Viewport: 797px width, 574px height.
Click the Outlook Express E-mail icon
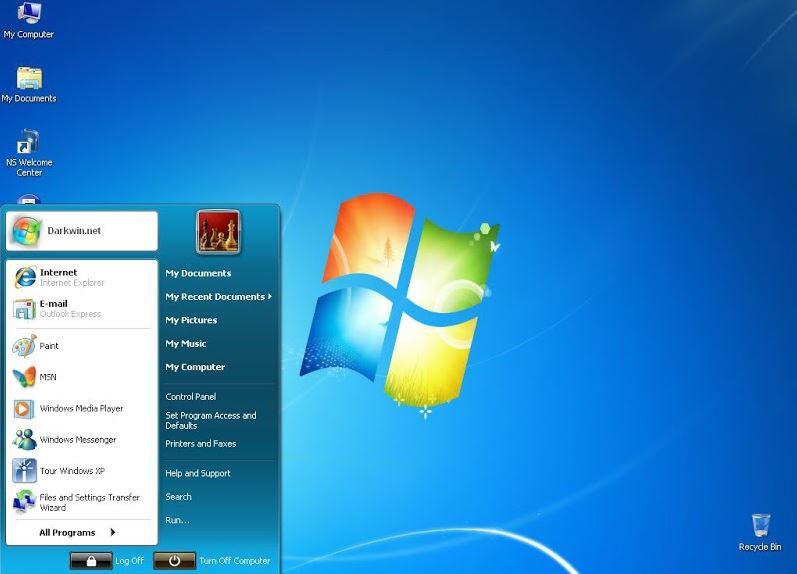tap(24, 309)
